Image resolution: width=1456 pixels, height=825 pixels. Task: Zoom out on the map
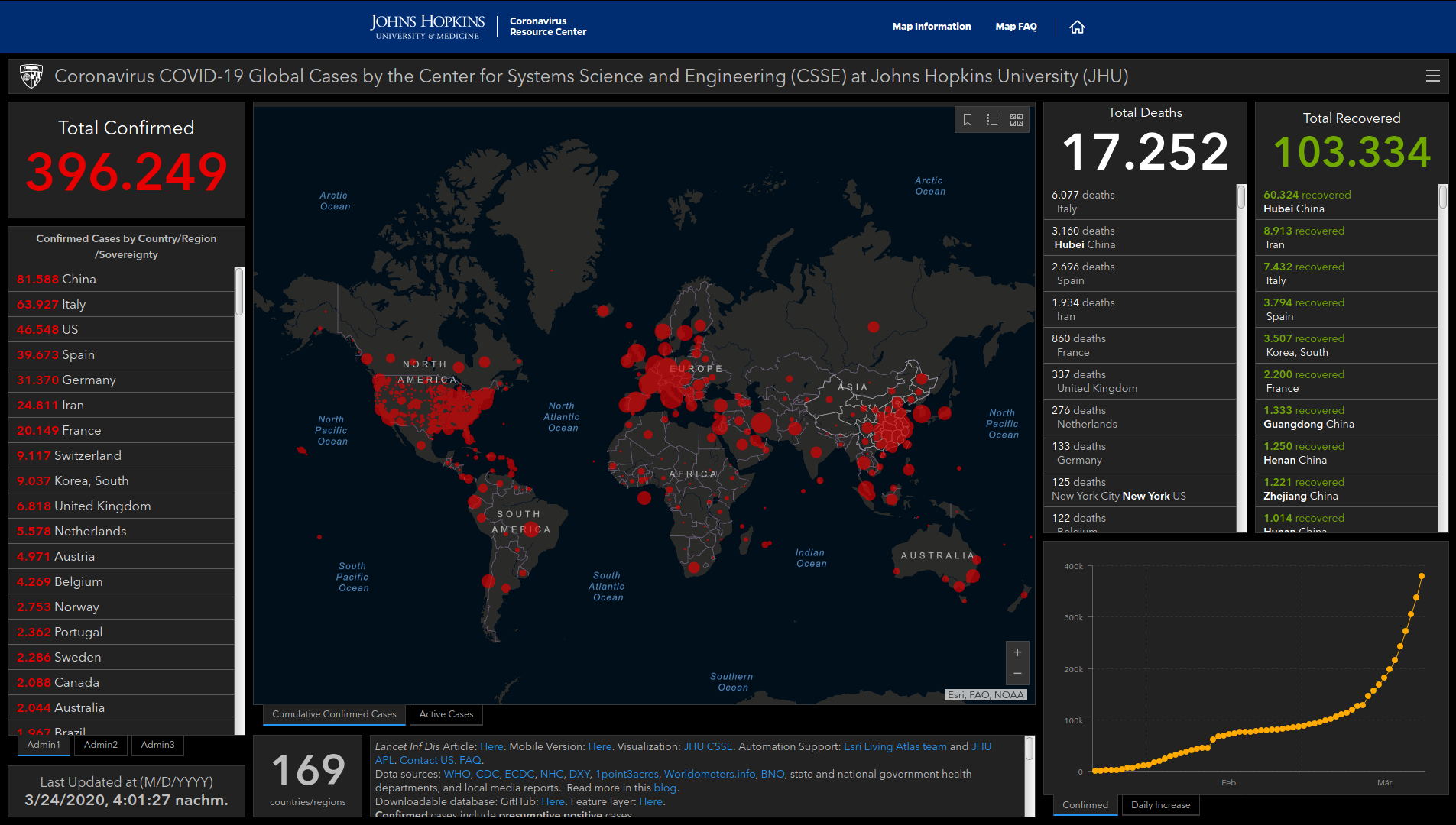pos(1017,674)
